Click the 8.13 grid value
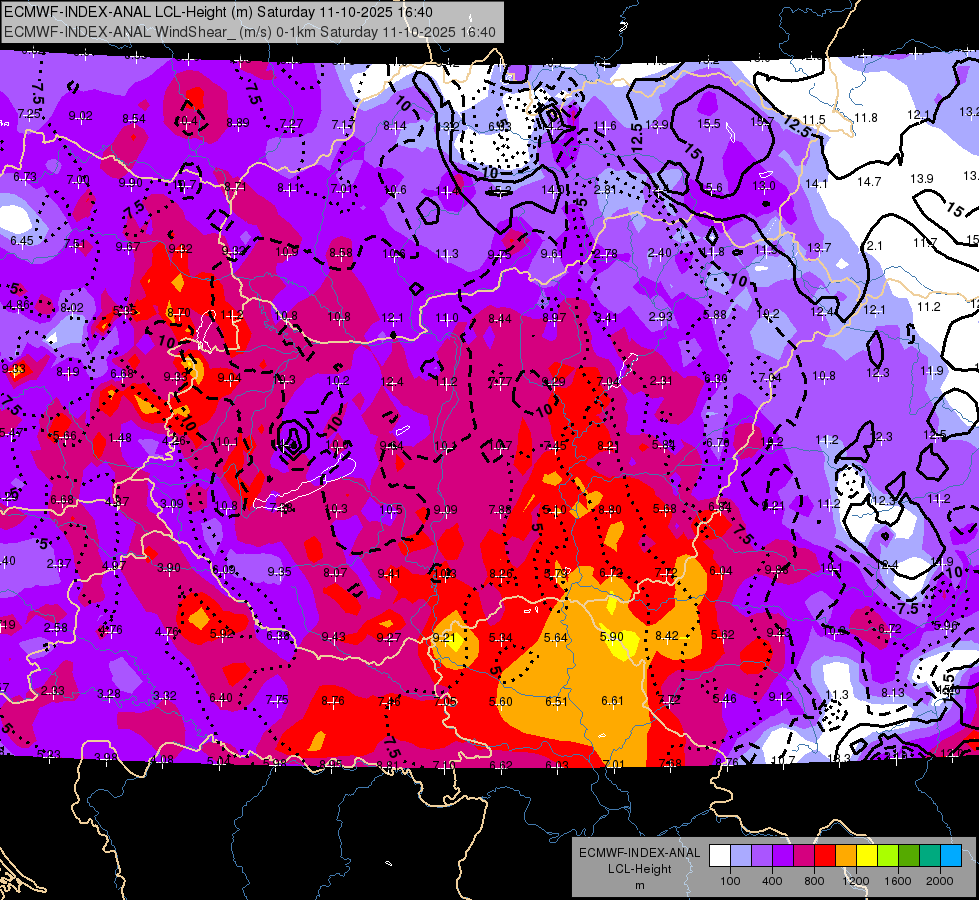The image size is (979, 900). [893, 692]
